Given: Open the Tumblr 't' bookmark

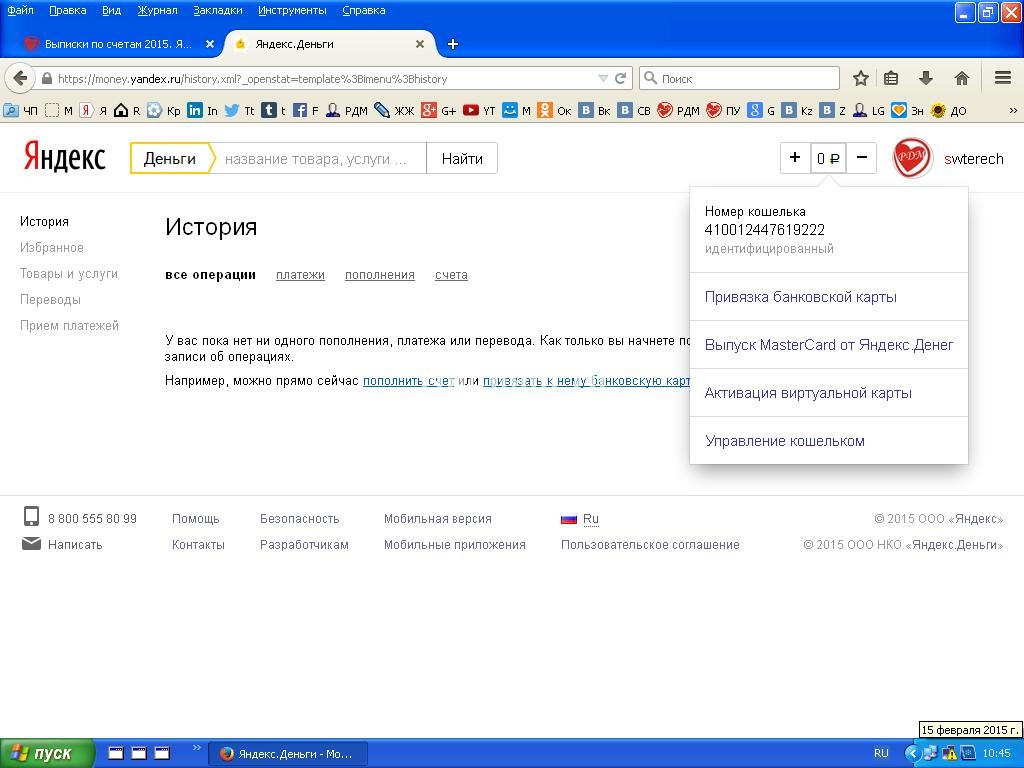Looking at the screenshot, I should [x=274, y=110].
